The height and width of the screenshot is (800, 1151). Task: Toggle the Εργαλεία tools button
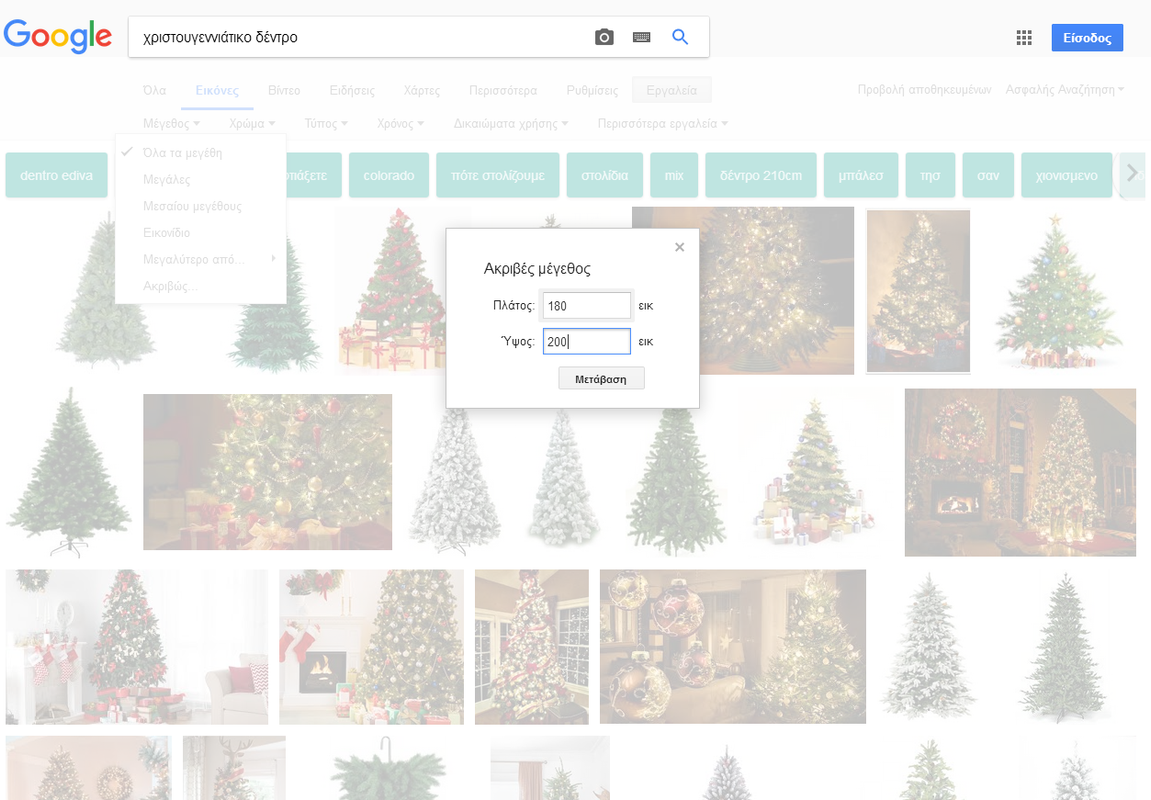click(x=672, y=90)
